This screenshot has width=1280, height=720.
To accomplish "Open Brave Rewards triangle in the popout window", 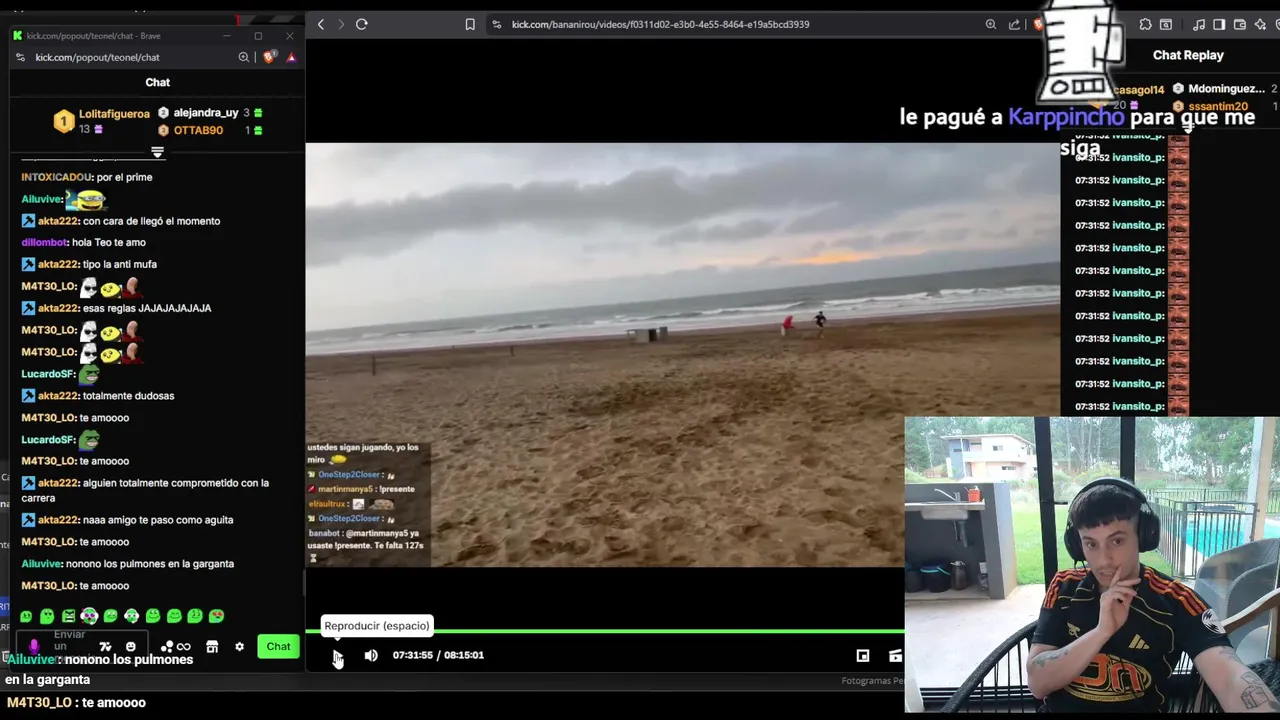I will pyautogui.click(x=291, y=58).
